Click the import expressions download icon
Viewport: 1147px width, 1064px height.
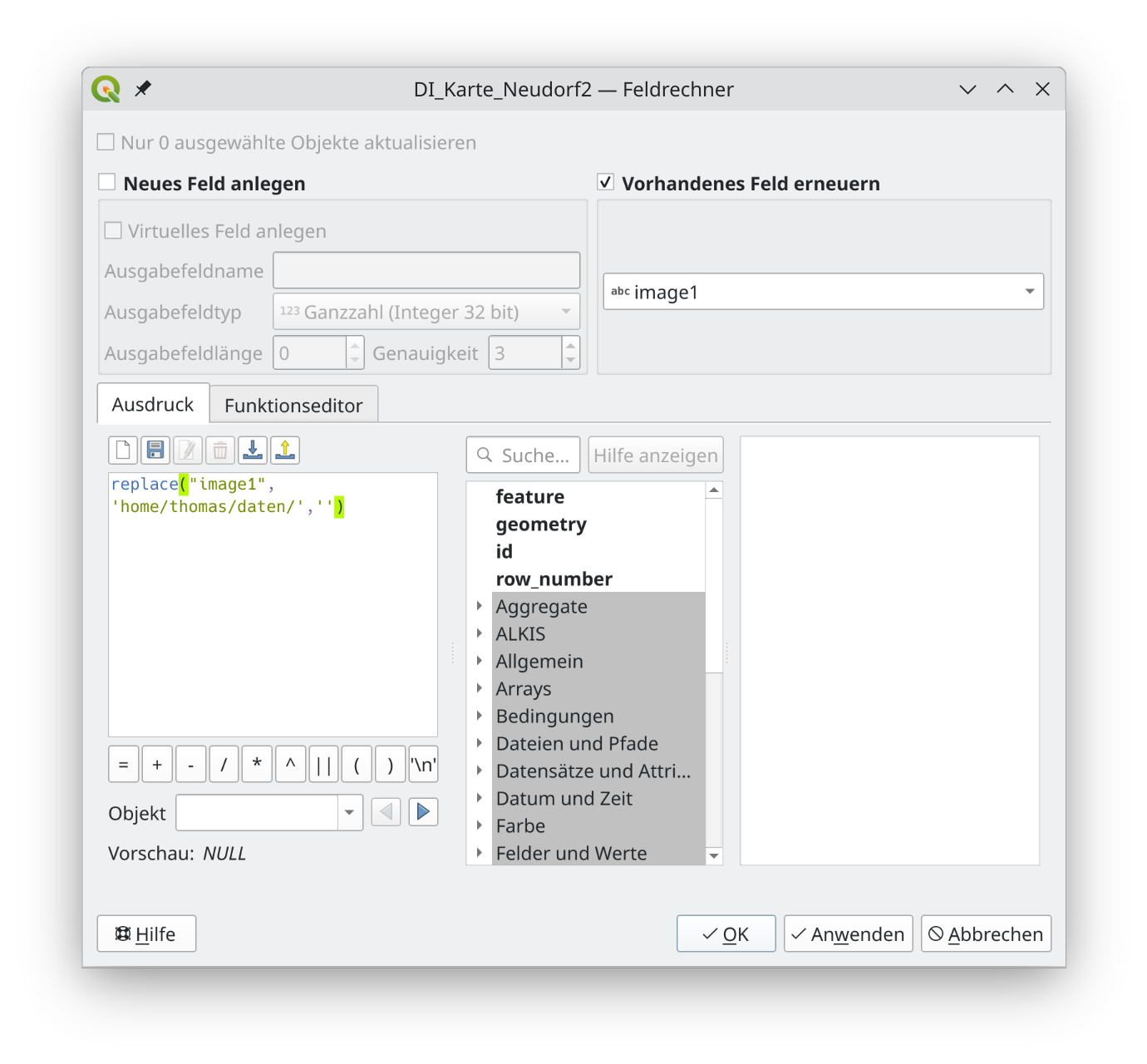[253, 451]
